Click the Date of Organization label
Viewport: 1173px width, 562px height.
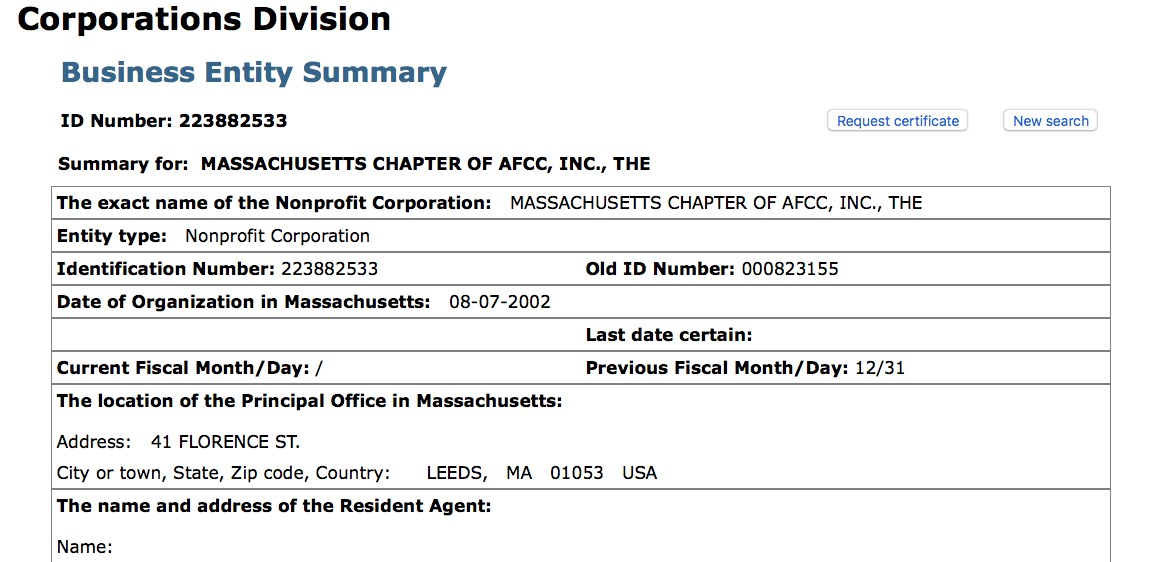[x=244, y=302]
